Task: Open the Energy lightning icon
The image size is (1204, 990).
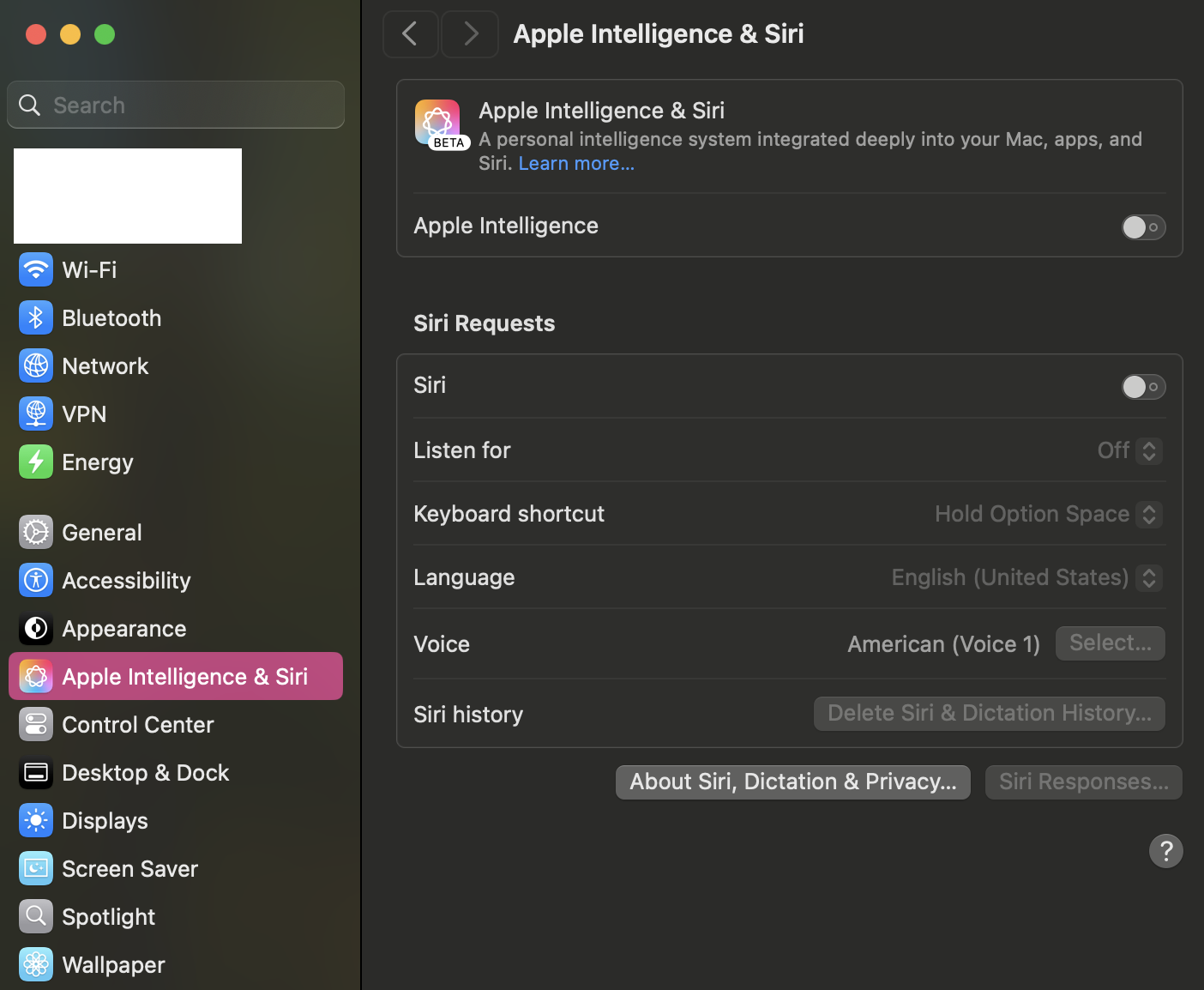Action: (x=36, y=462)
